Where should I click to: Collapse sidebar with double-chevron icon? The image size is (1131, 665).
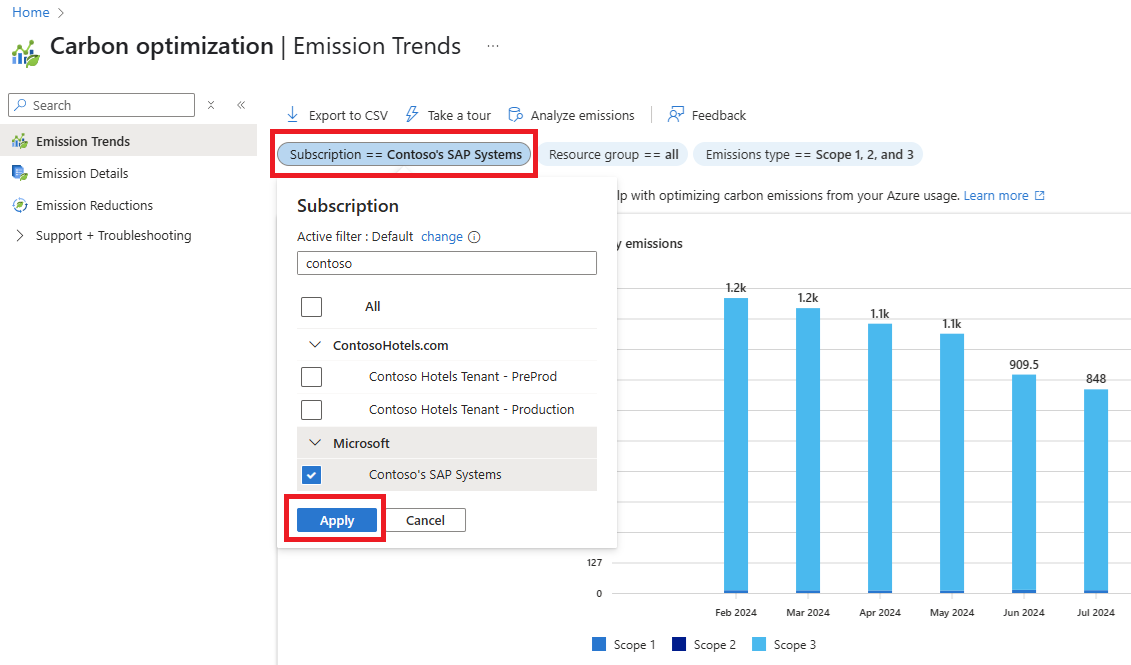coord(241,105)
